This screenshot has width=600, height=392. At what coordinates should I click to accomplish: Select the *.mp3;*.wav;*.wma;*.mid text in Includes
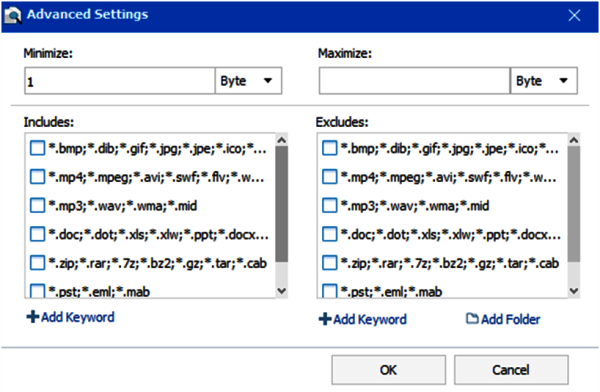tap(122, 206)
